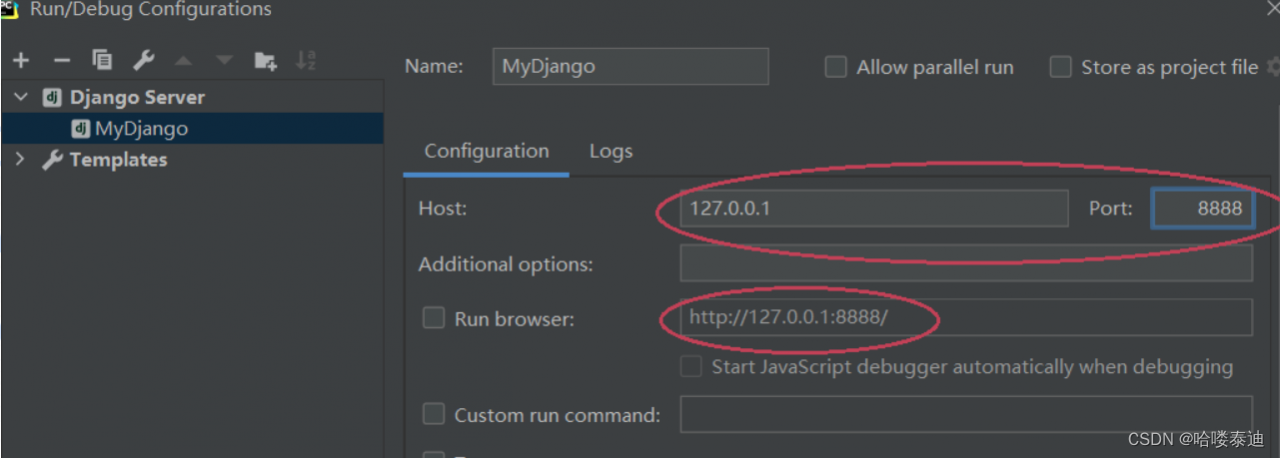Viewport: 1280px width, 458px height.
Task: Collapse the Django Server tree node
Action: [x=20, y=97]
